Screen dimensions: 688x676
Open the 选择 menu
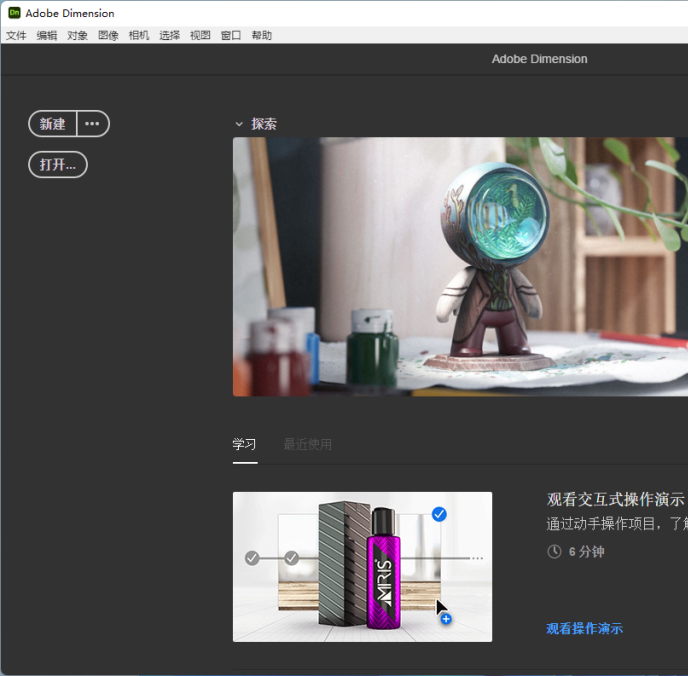169,36
